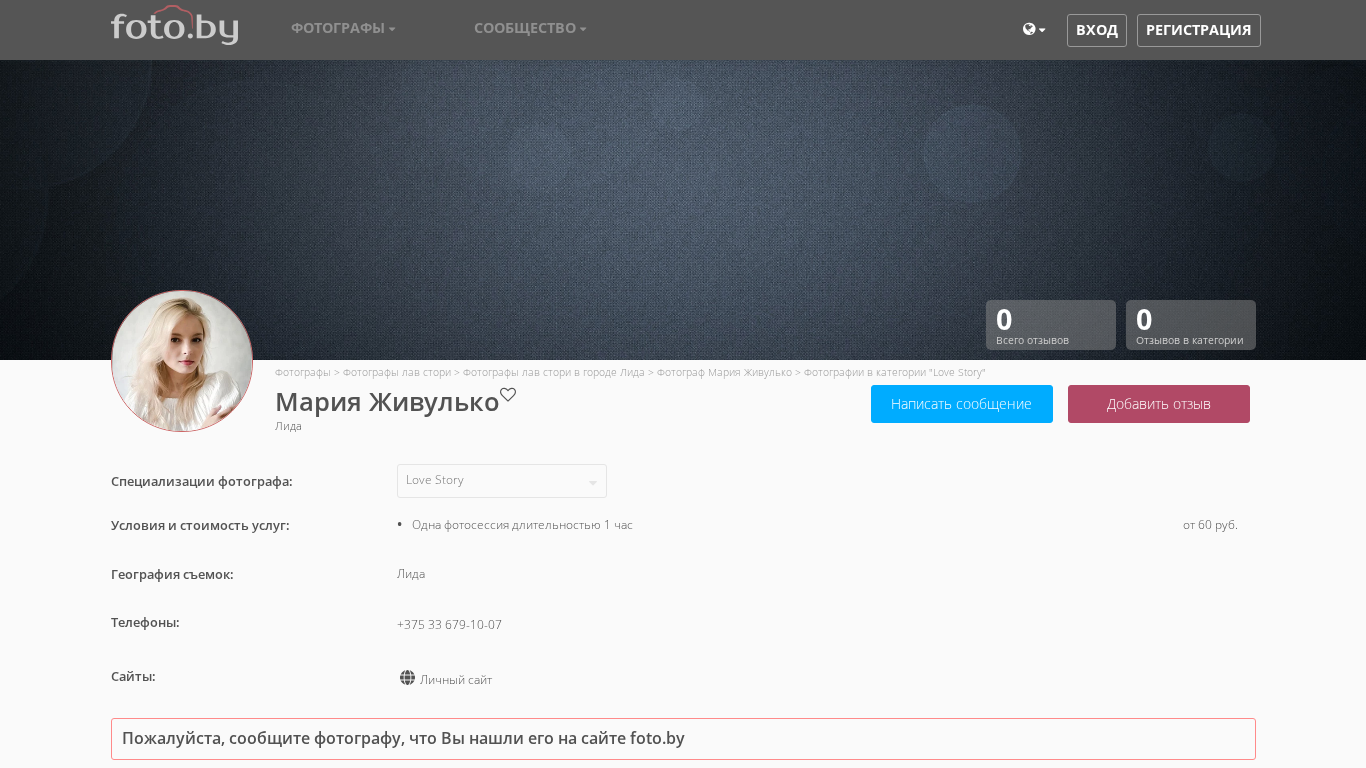
Task: Click the phone number +375 33 679-10-07
Action: pos(449,625)
